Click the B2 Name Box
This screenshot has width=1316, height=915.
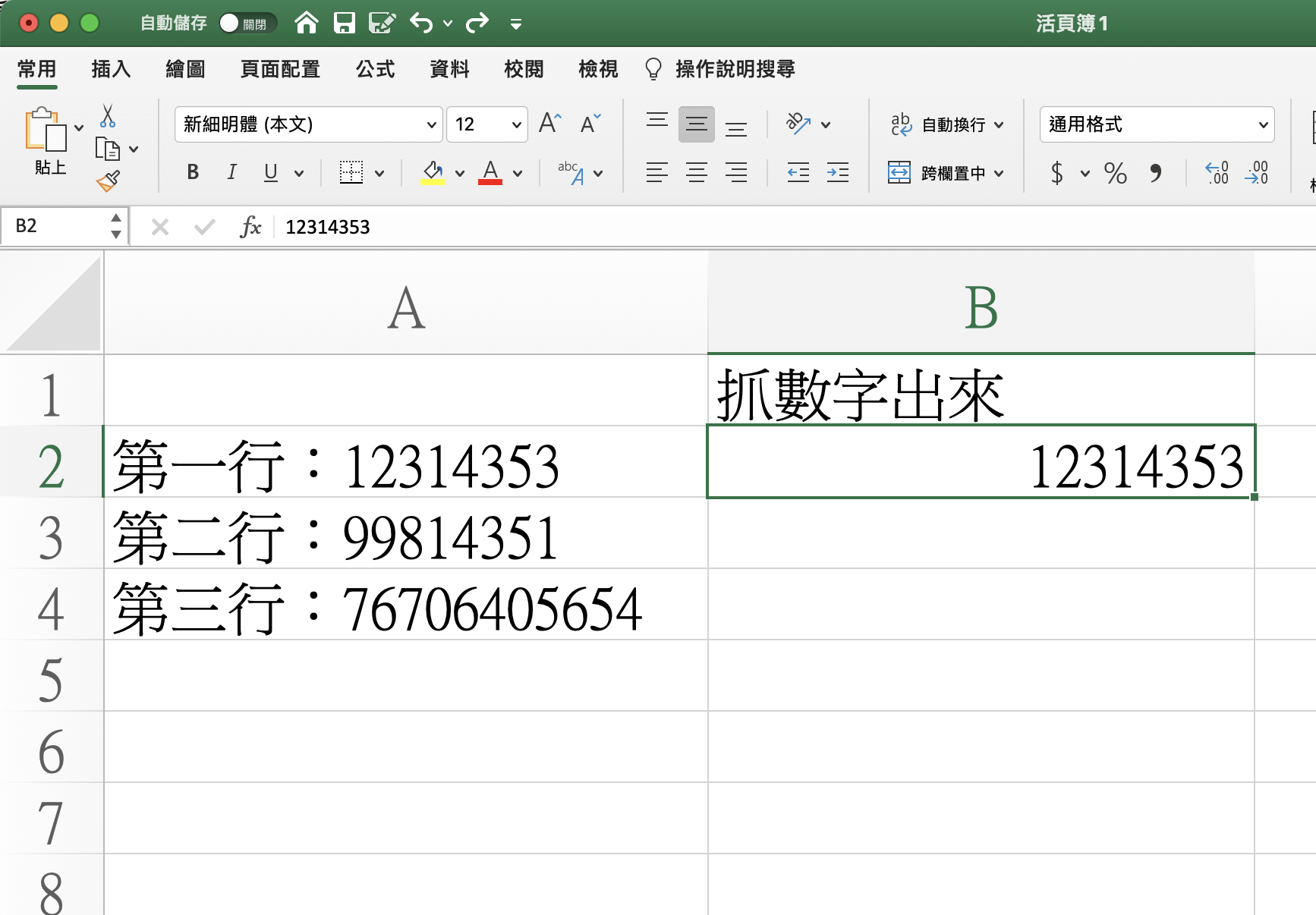click(x=64, y=226)
